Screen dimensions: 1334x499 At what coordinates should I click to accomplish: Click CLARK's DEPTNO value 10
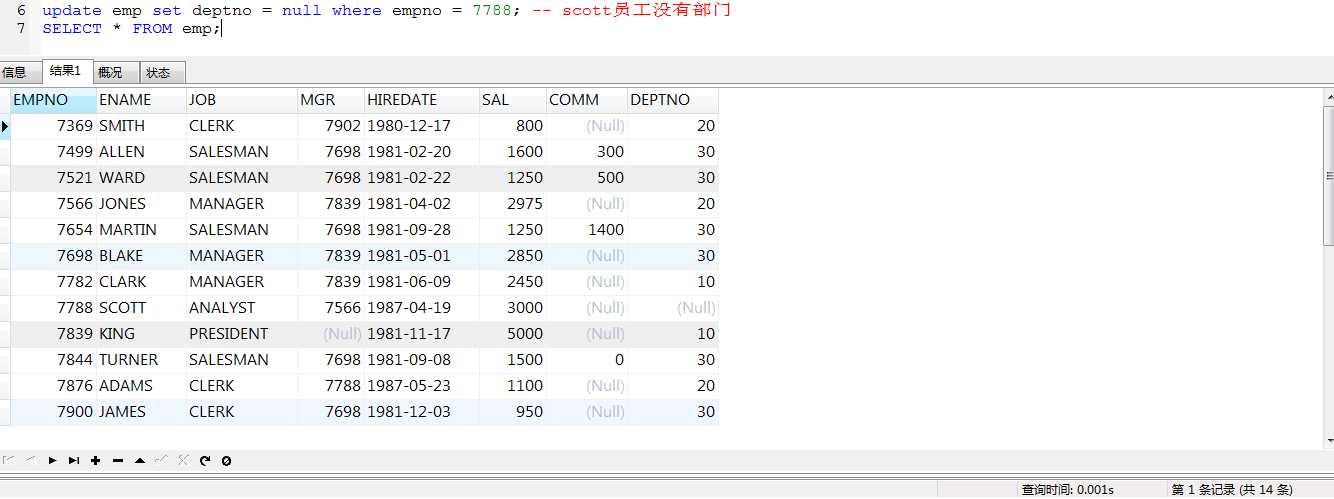click(x=673, y=282)
